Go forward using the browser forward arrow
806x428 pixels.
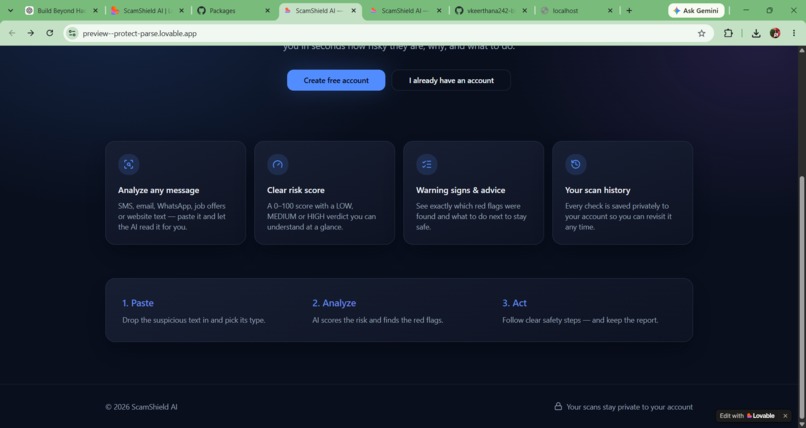(31, 33)
